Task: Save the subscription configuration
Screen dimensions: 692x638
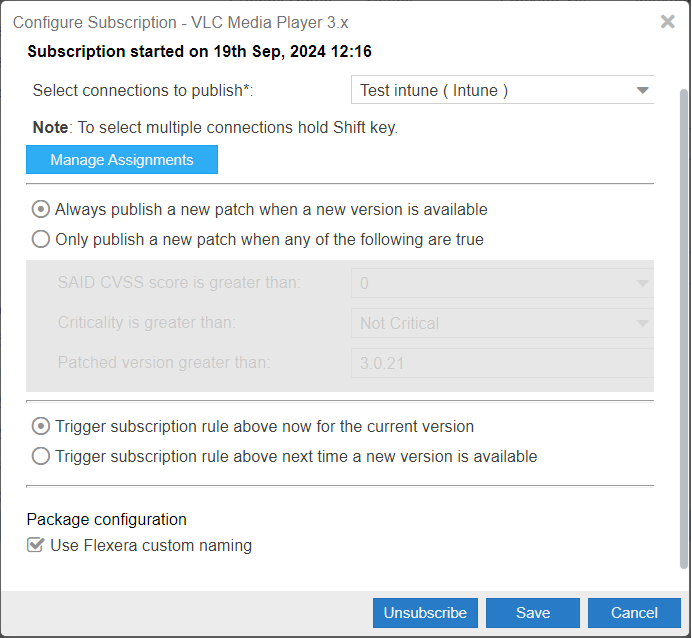Action: coord(533,613)
